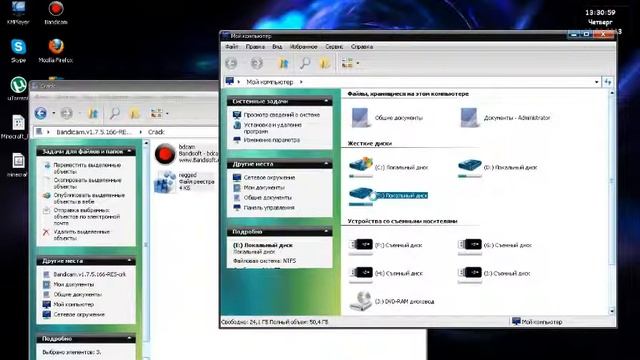Viewport: 640px width, 360px height.
Task: Open Сетевое окружение in My Computer sidebar
Action: pos(269,178)
